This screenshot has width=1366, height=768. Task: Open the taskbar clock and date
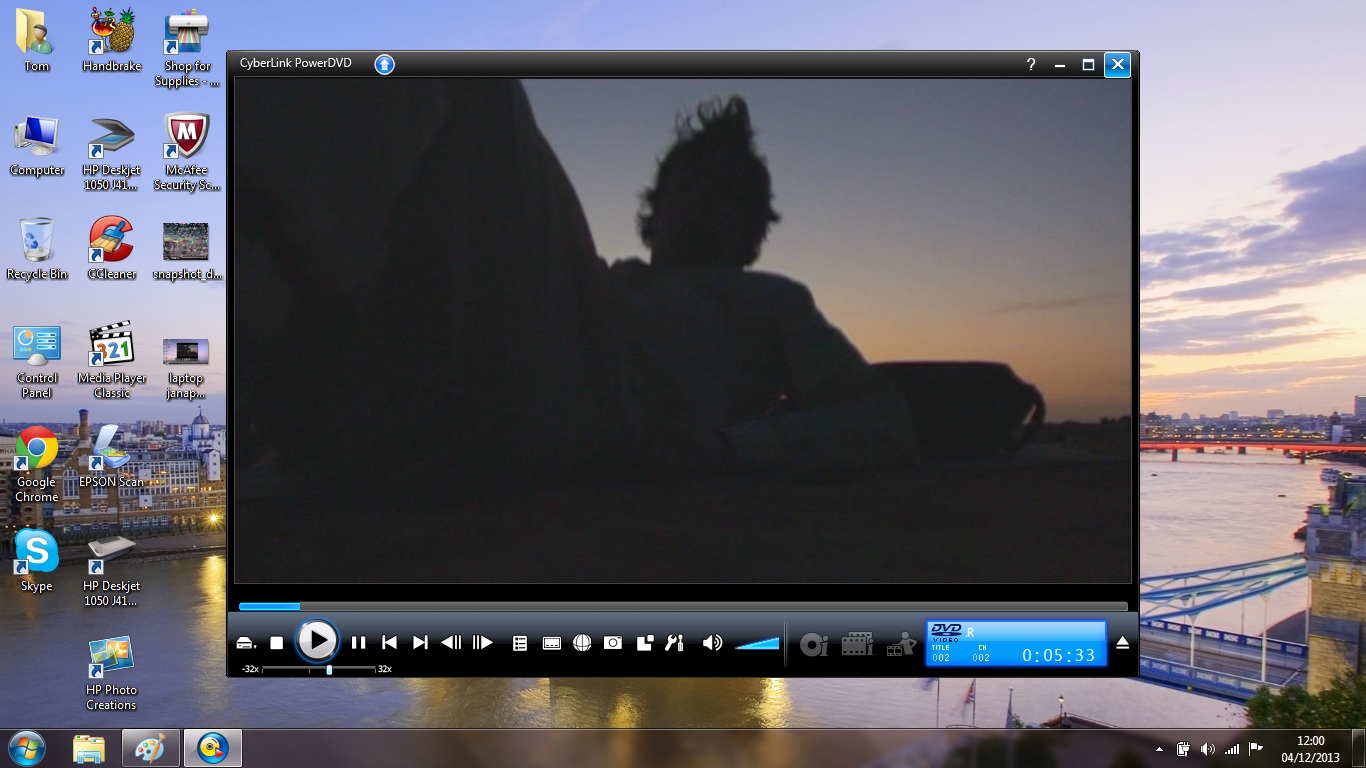point(1310,749)
